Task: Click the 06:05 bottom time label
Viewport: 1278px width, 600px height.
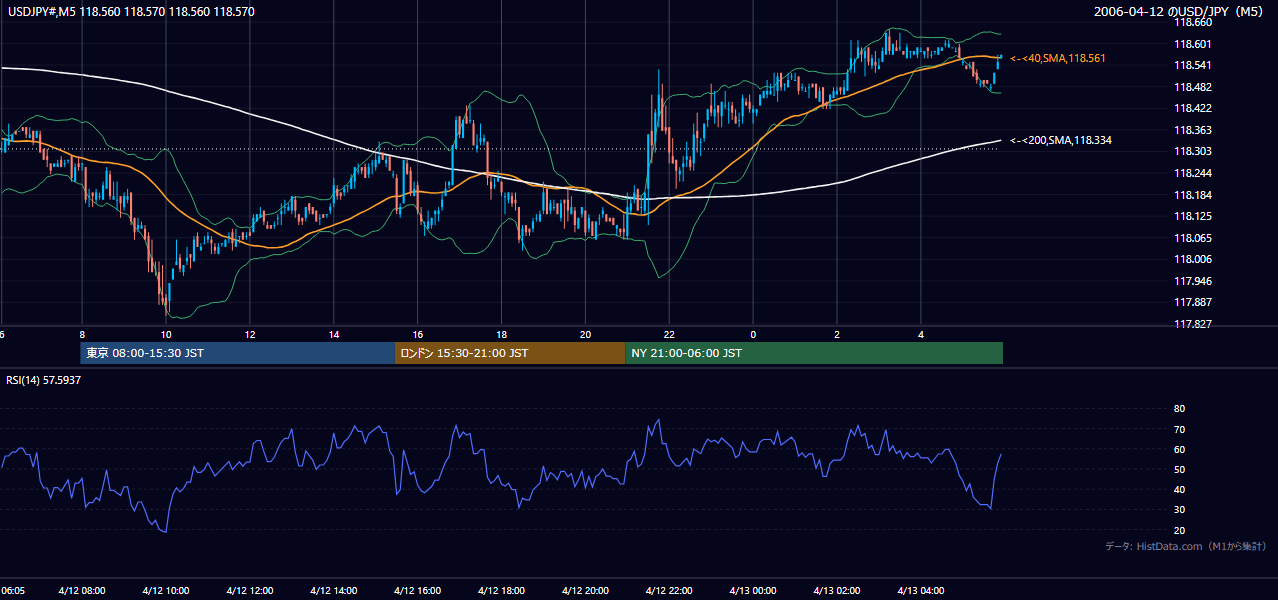Action: click(x=12, y=590)
